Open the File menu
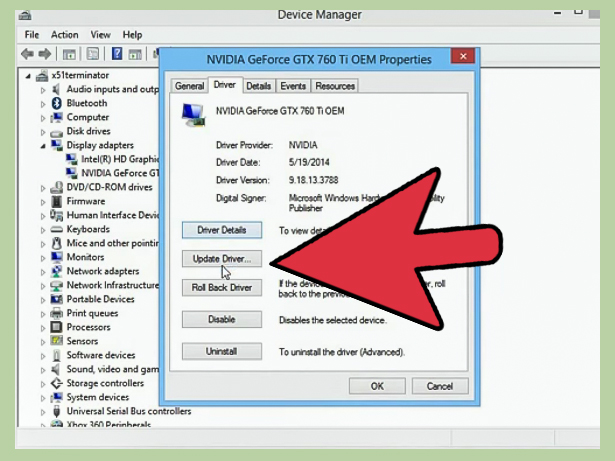Screen dimensions: 615x461 point(32,35)
